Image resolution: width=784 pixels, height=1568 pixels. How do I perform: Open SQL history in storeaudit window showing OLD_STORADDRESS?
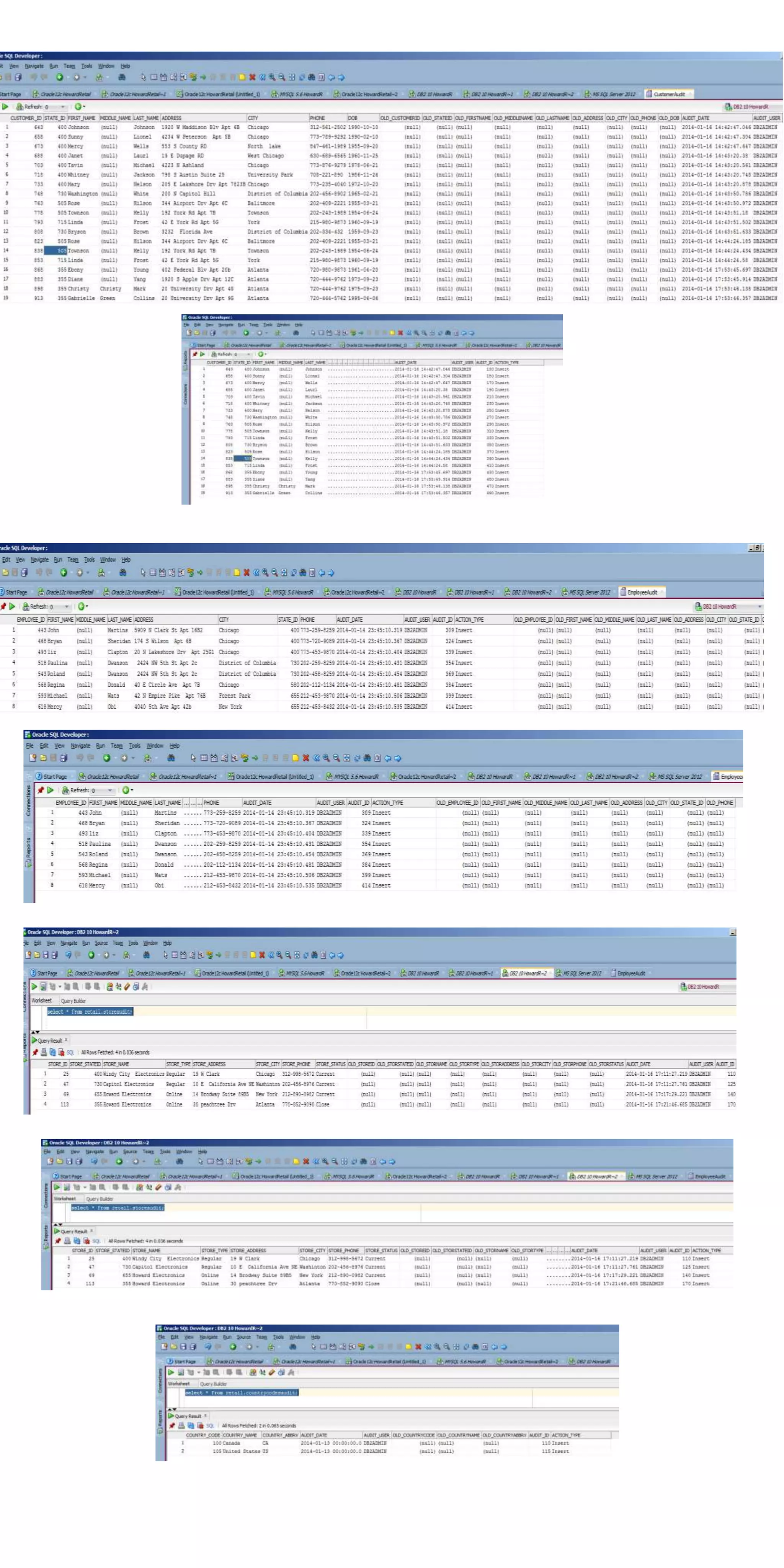coord(136,987)
